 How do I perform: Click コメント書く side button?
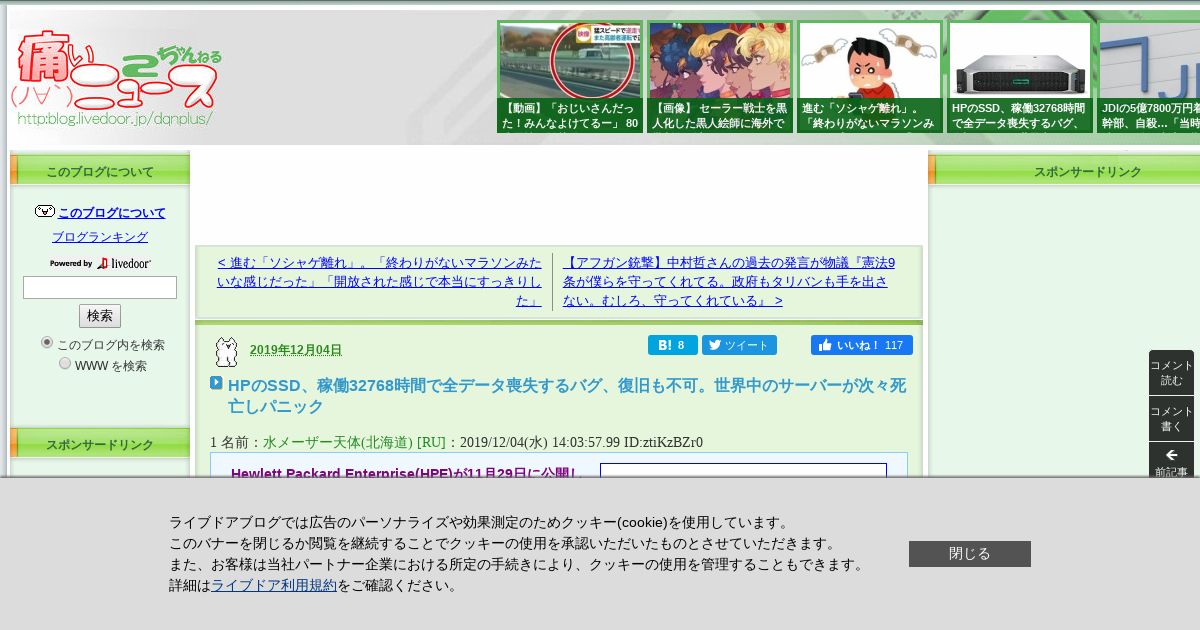(x=1171, y=419)
